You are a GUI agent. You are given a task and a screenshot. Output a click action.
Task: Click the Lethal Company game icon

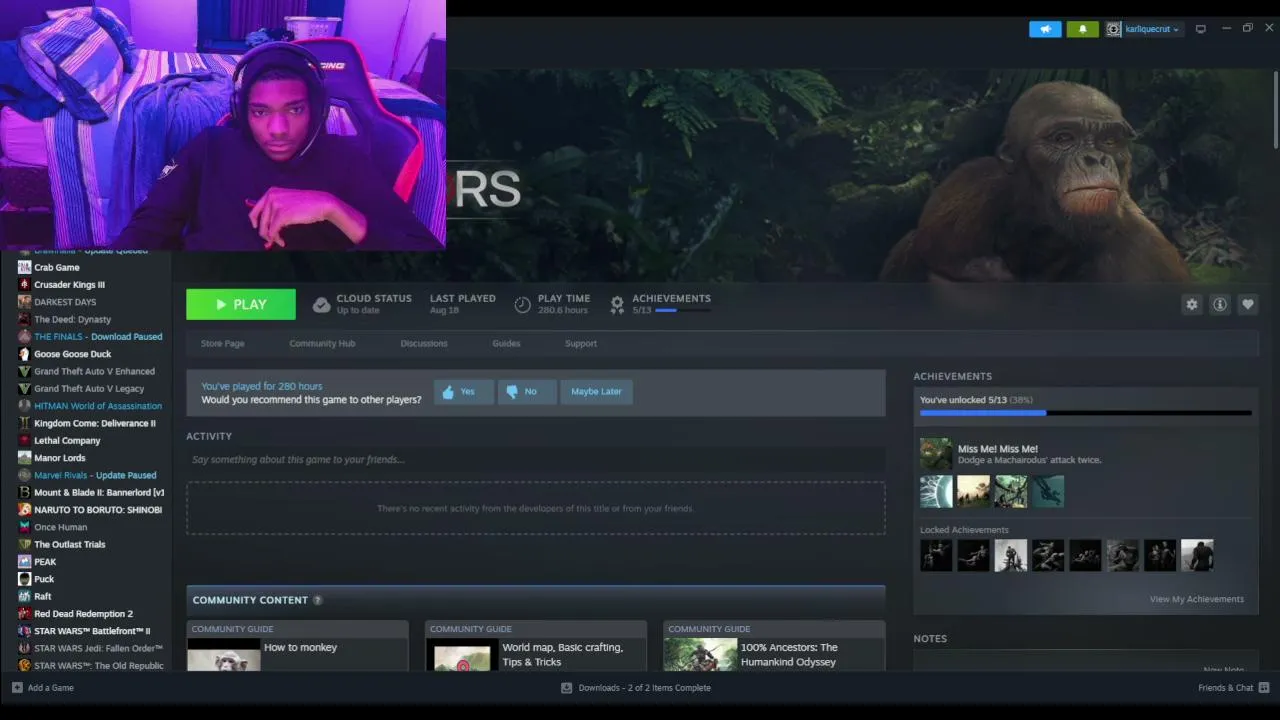tap(24, 441)
